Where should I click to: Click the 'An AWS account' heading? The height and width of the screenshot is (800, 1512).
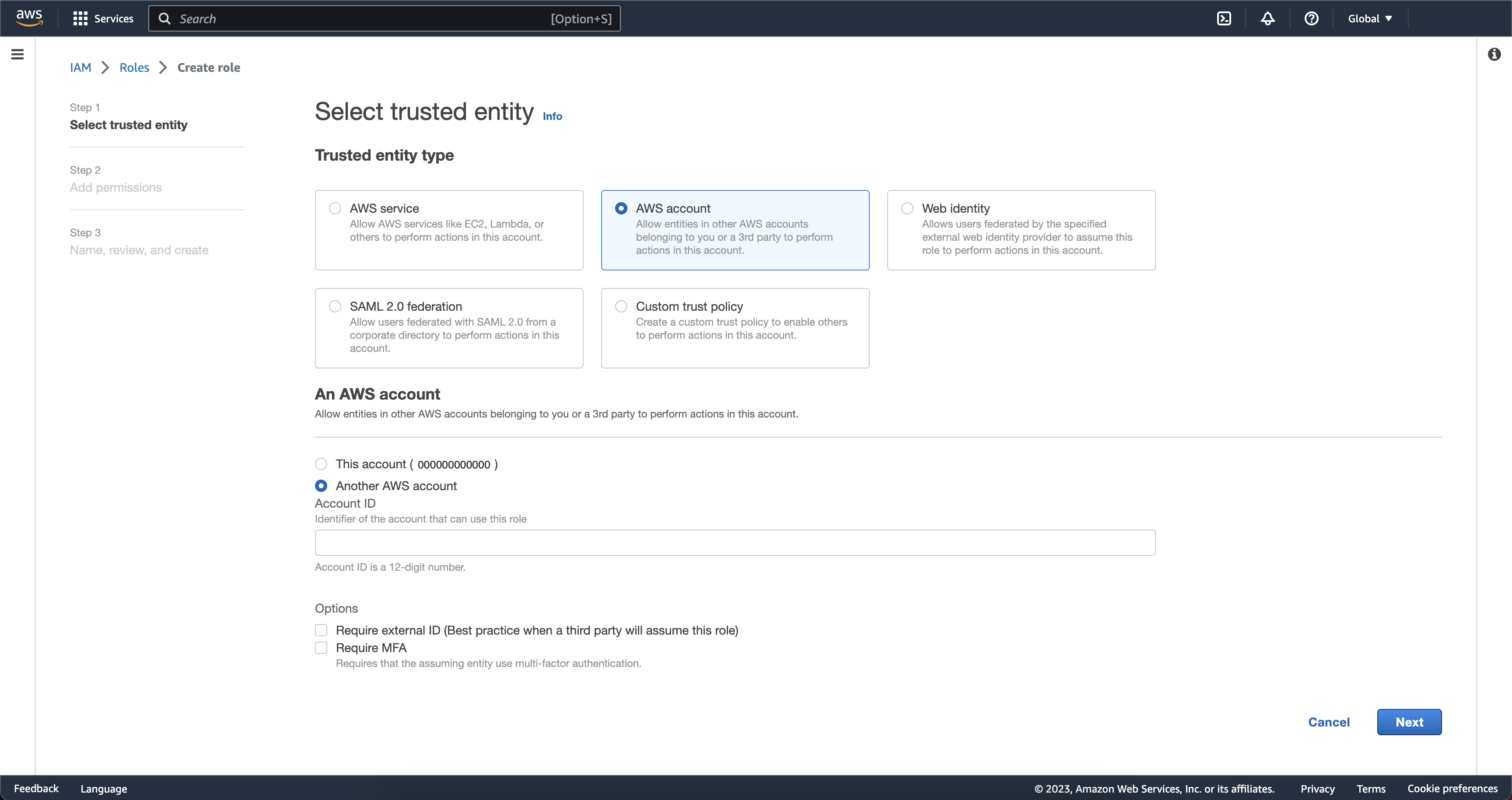tap(378, 394)
